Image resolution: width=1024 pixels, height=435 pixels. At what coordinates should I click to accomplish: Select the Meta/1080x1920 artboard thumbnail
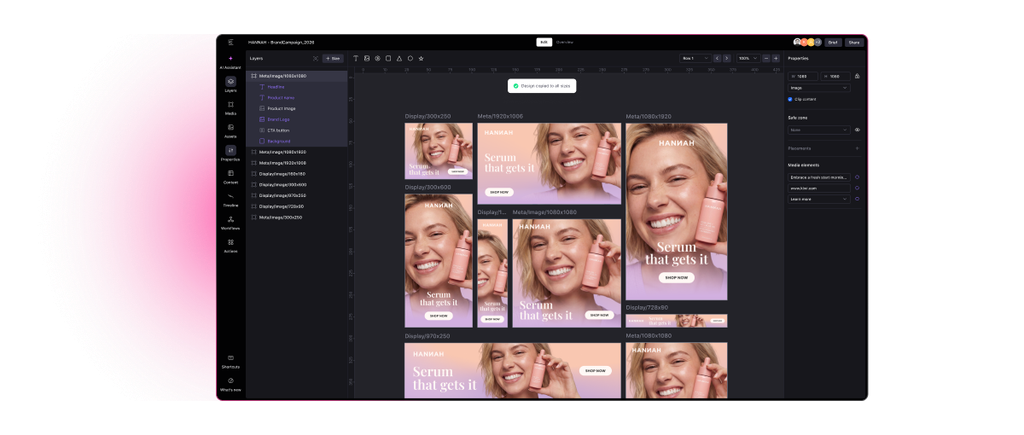pos(677,212)
